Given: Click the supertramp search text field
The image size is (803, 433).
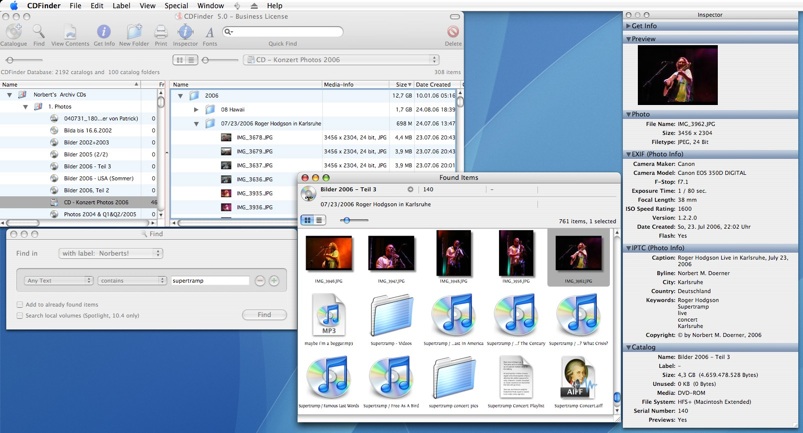Looking at the screenshot, I should (x=210, y=280).
